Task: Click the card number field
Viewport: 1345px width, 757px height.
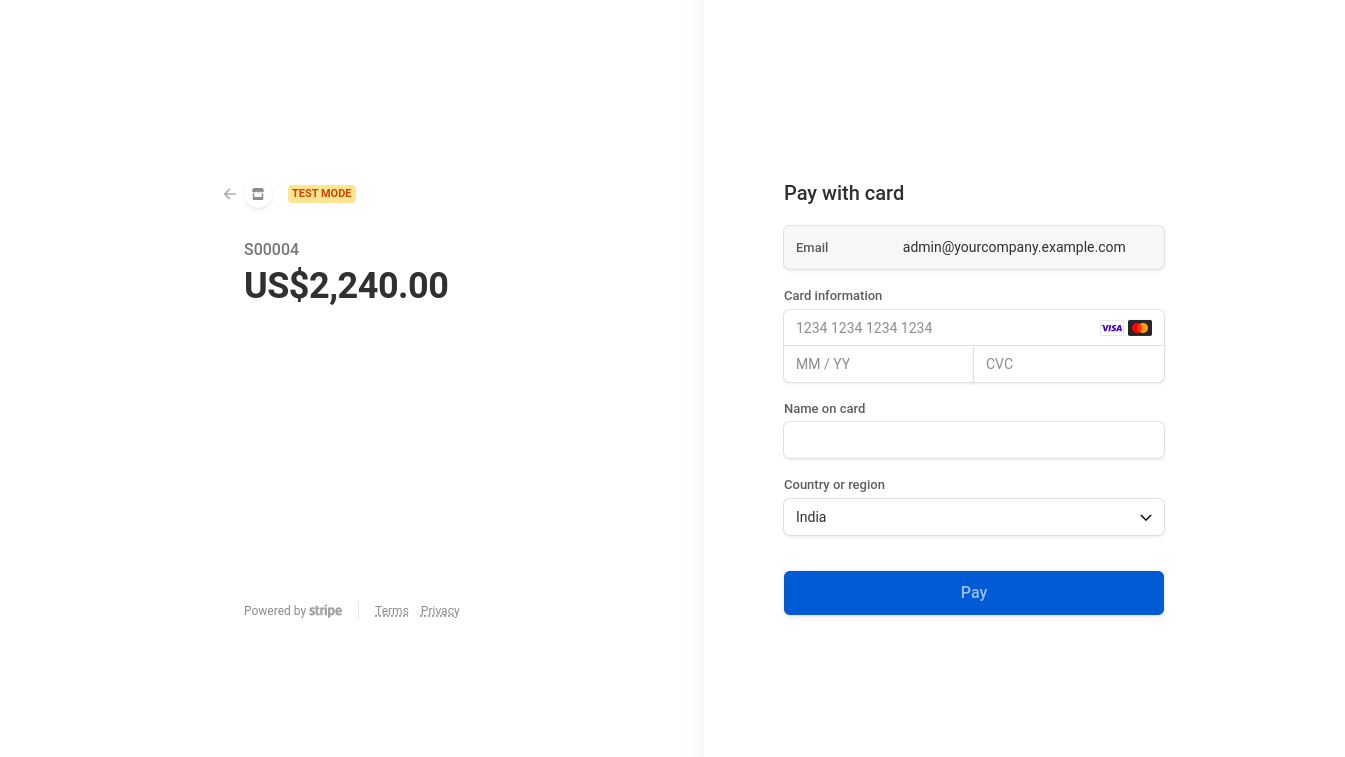Action: 940,328
